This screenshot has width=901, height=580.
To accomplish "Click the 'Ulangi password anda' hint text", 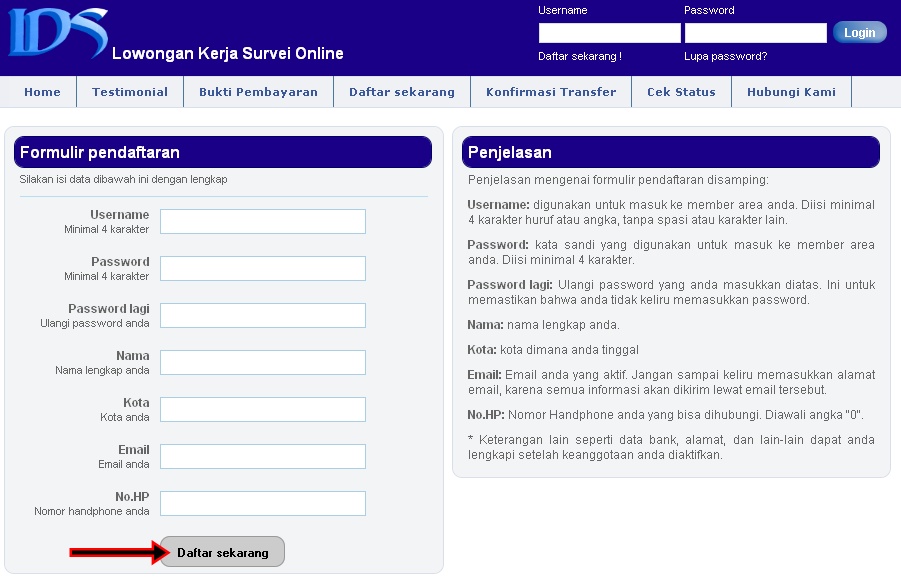I will (x=95, y=323).
